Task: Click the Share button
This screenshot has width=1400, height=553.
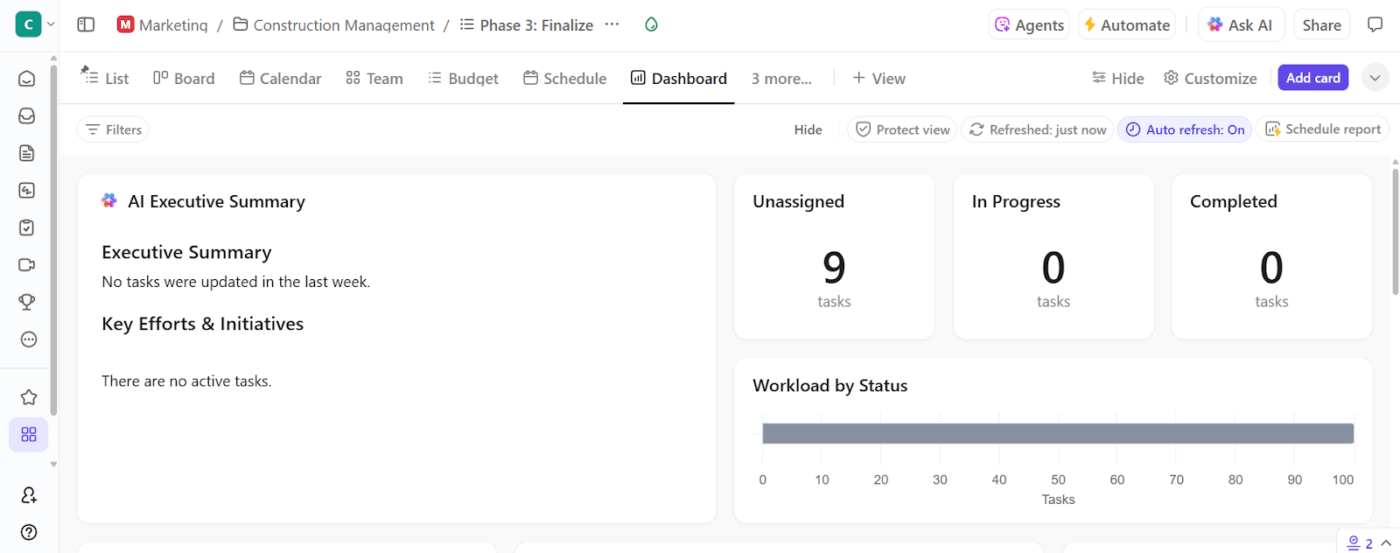Action: click(1321, 25)
